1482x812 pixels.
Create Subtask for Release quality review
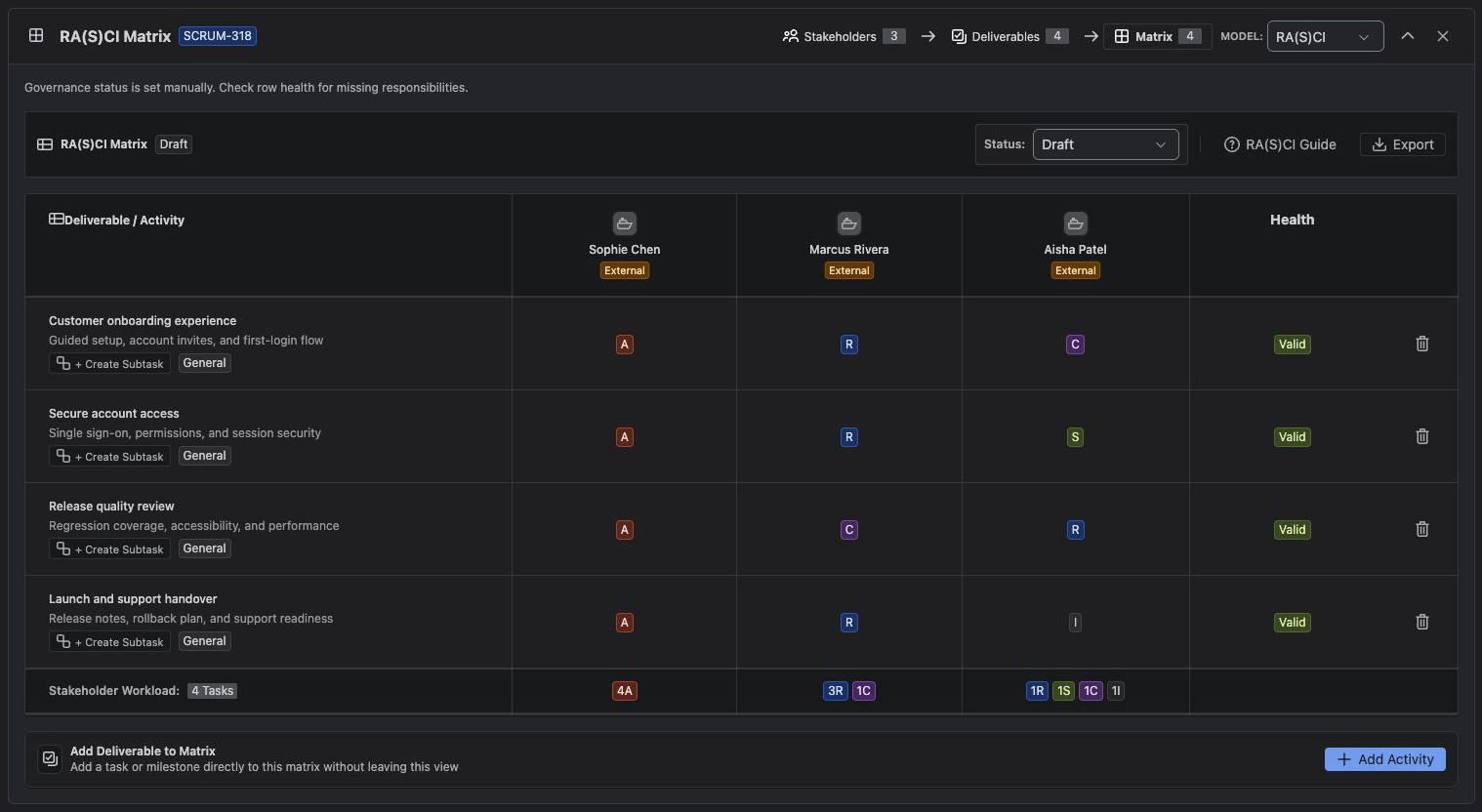tap(110, 548)
